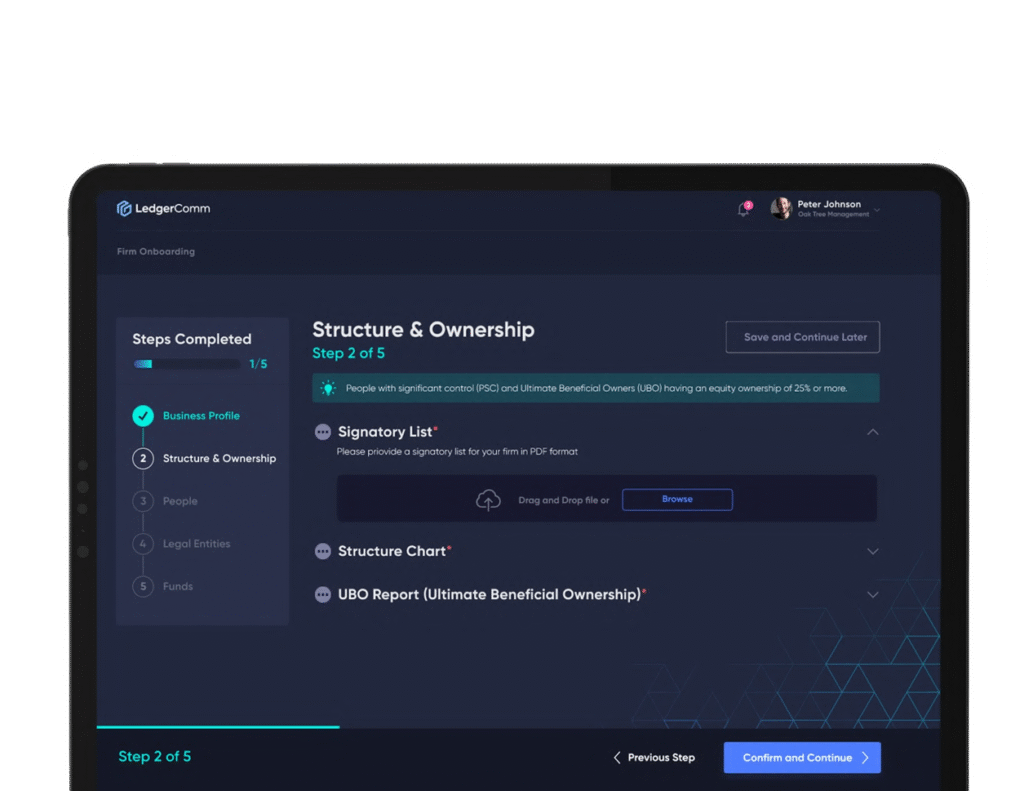Click the Signatory List status icon
Image resolution: width=1024 pixels, height=791 pixels.
[323, 432]
